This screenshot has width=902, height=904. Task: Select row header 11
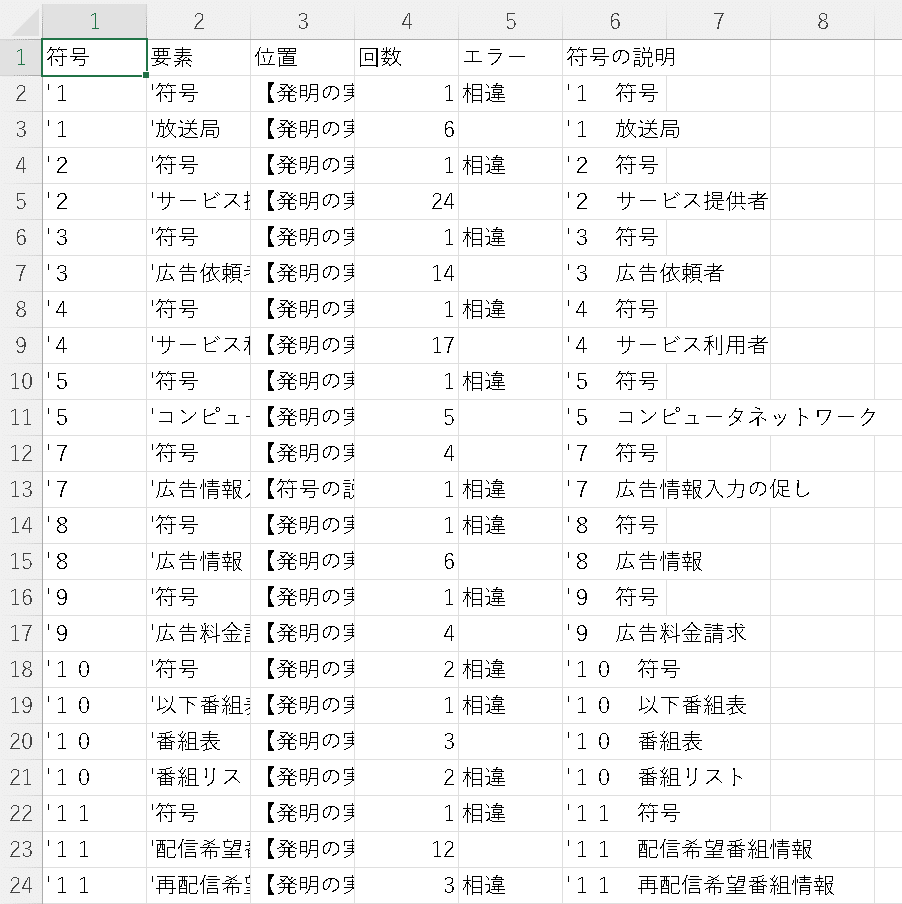[x=21, y=417]
